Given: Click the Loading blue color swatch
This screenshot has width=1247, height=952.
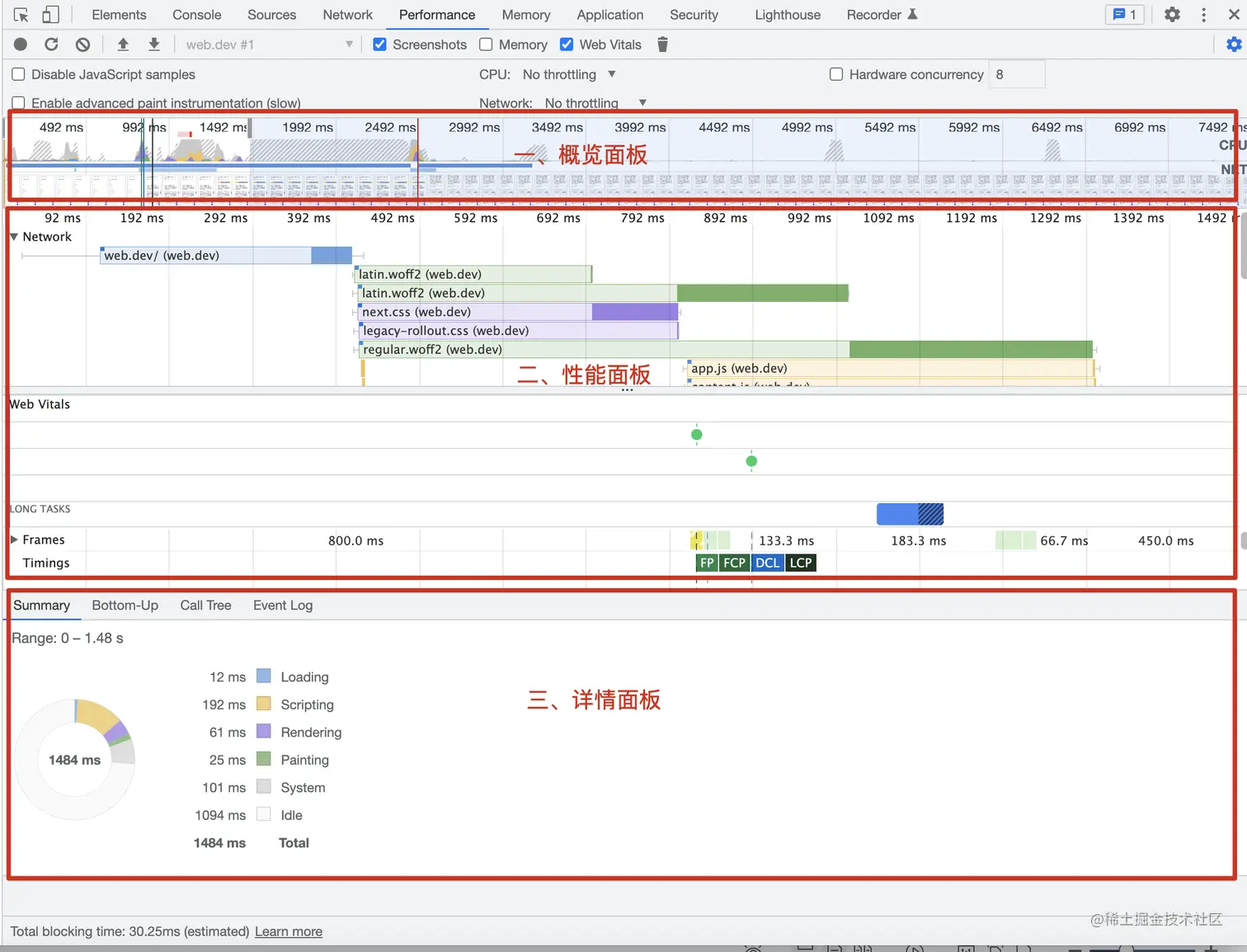Looking at the screenshot, I should pyautogui.click(x=264, y=676).
